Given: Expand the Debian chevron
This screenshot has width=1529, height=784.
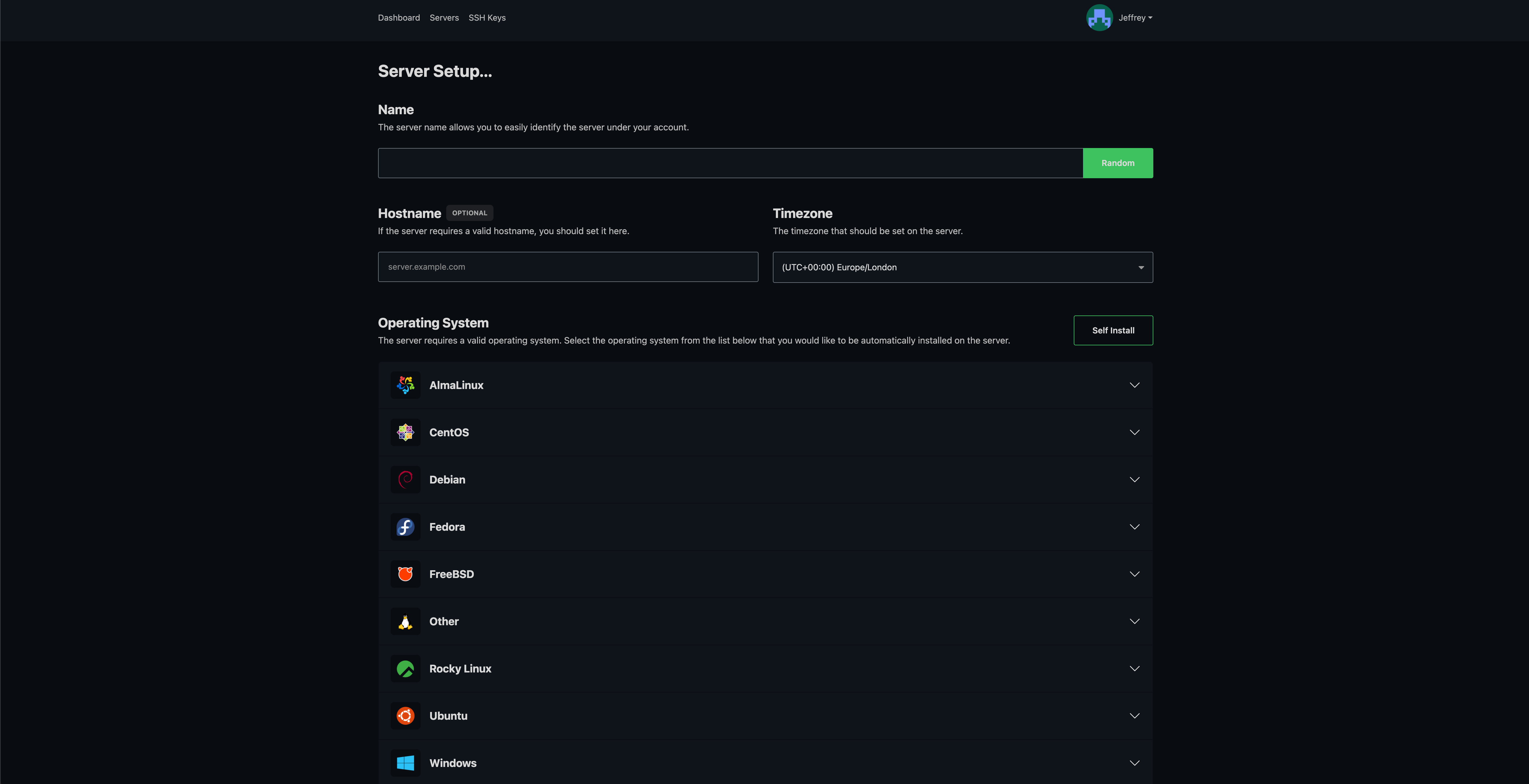Looking at the screenshot, I should 1134,480.
